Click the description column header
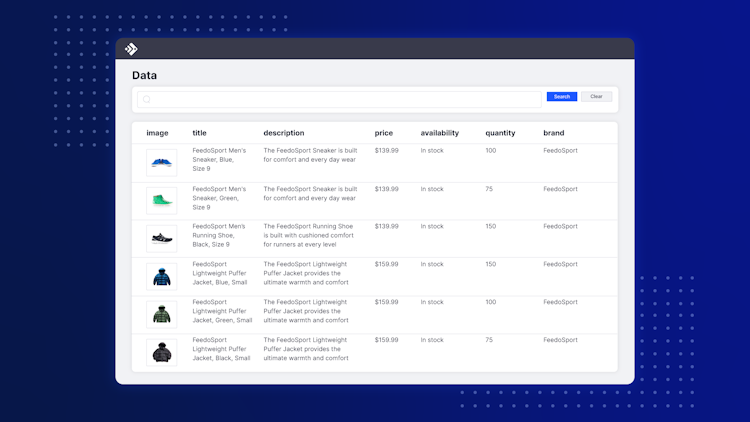The image size is (750, 422). coord(284,133)
